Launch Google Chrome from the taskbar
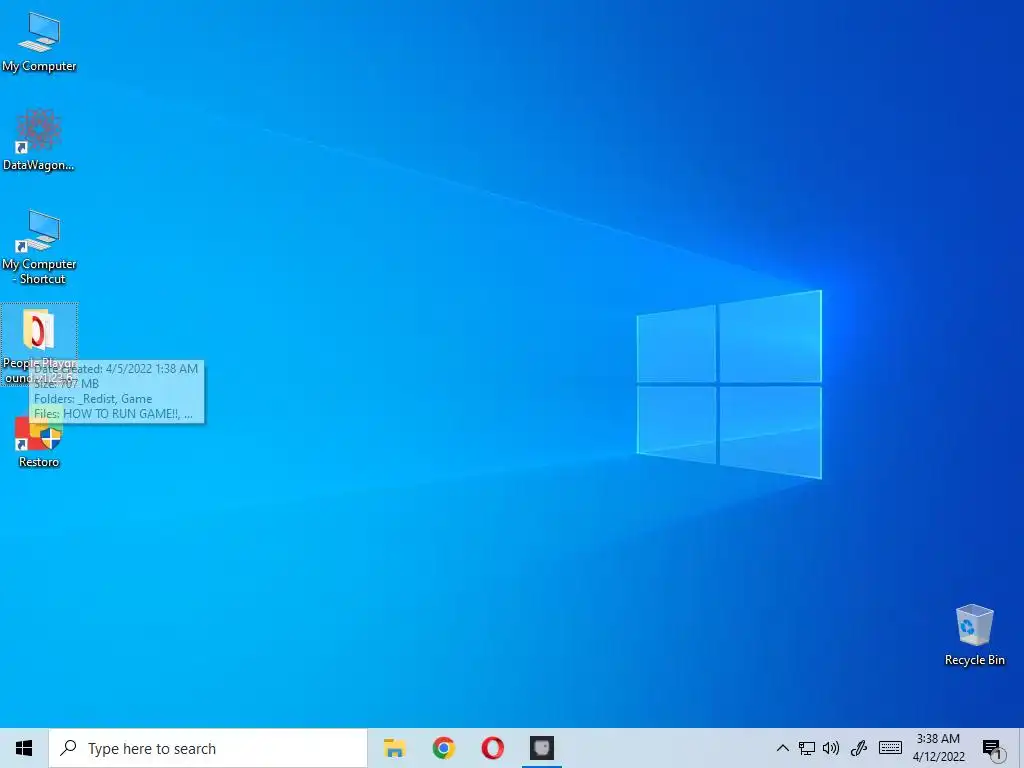1024x768 pixels. [443, 748]
